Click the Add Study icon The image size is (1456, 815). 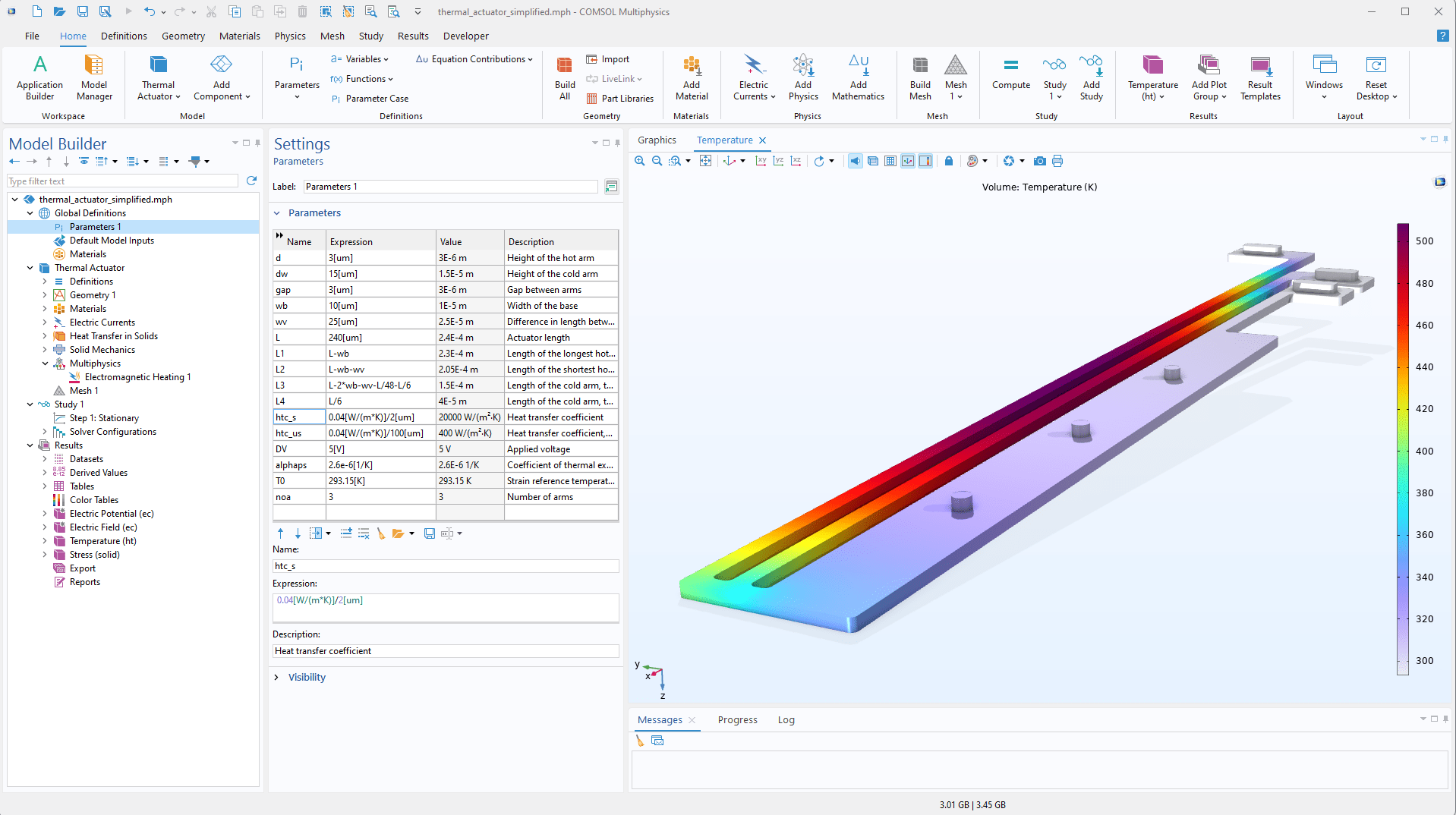[1092, 77]
